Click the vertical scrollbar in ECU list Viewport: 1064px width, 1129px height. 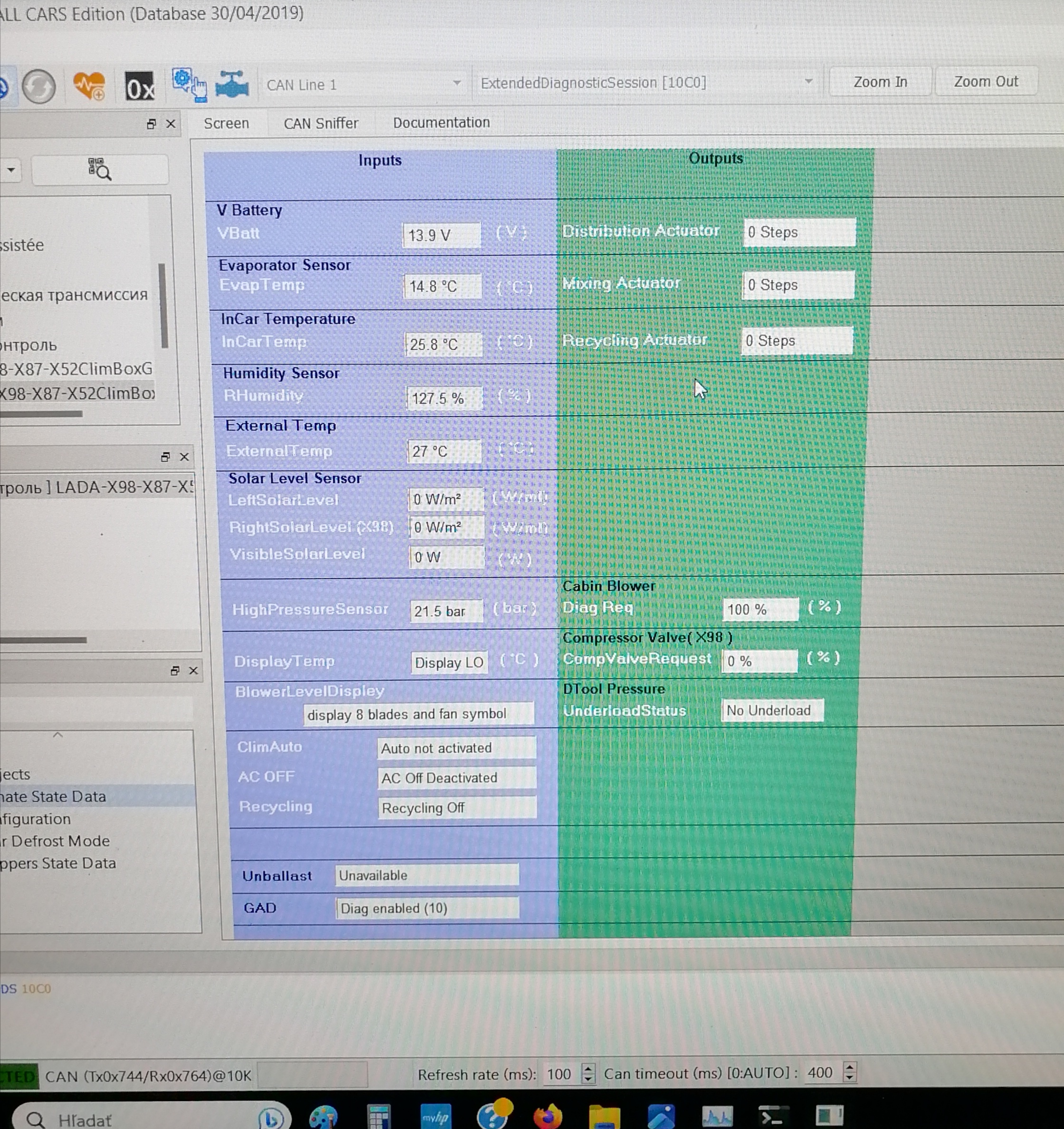(163, 306)
